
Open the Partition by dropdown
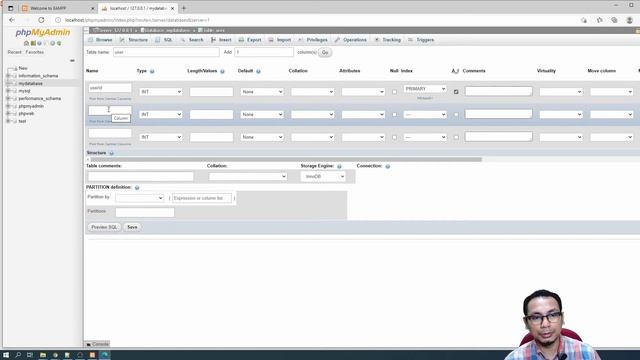coord(139,198)
